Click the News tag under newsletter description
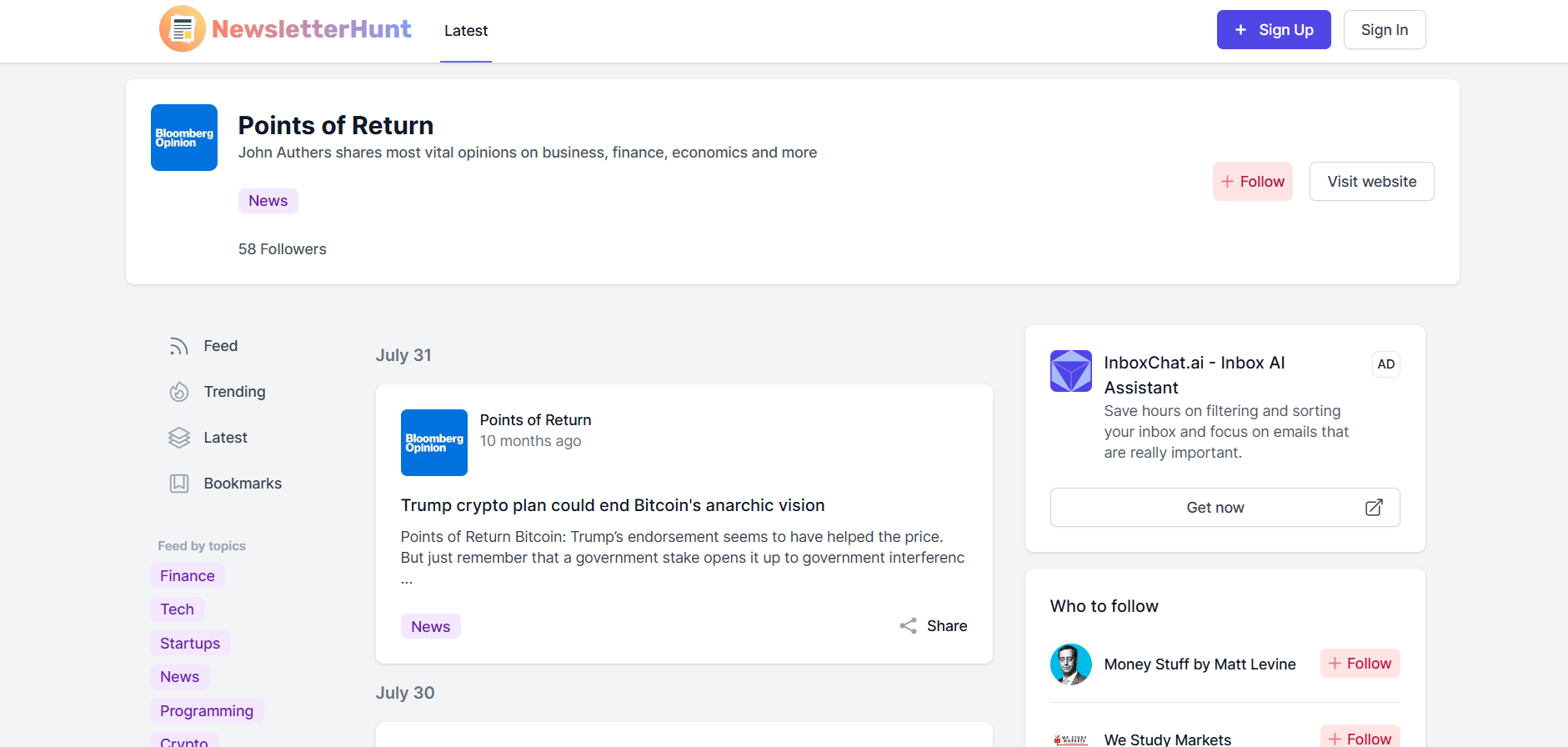 point(268,201)
